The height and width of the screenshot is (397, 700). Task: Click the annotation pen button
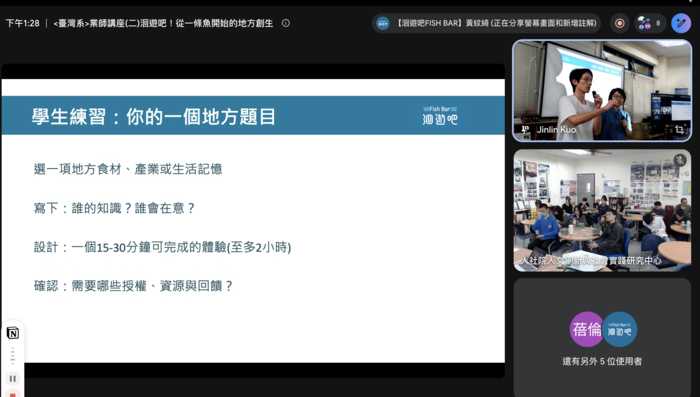(x=681, y=23)
